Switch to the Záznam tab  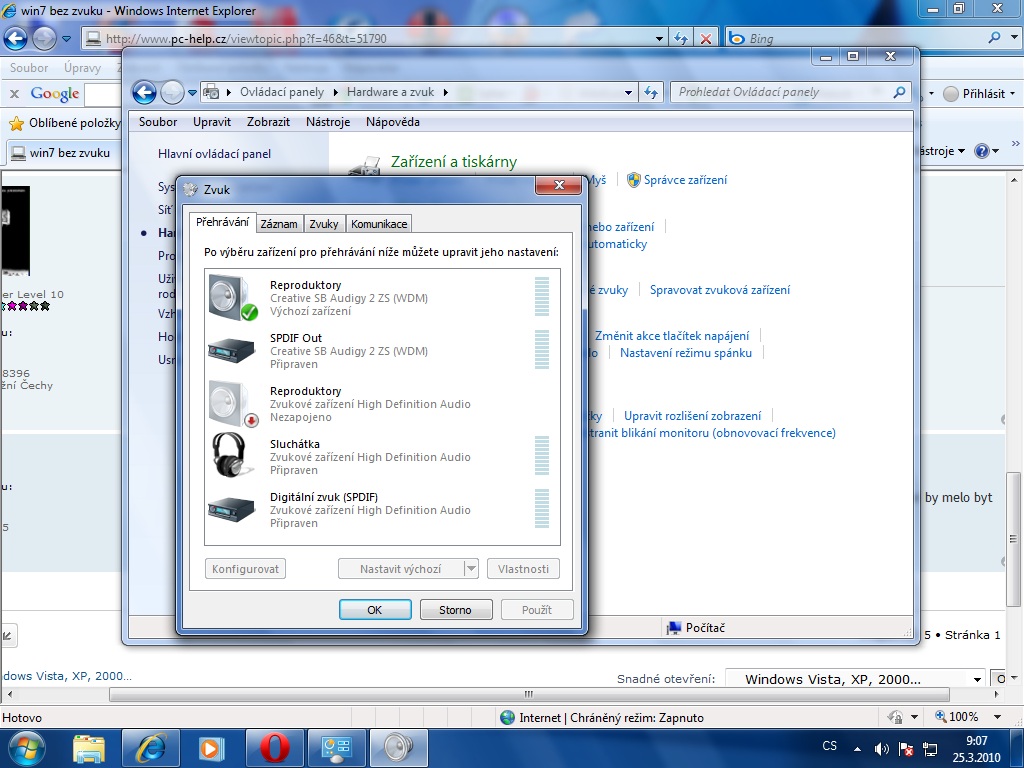(x=279, y=224)
